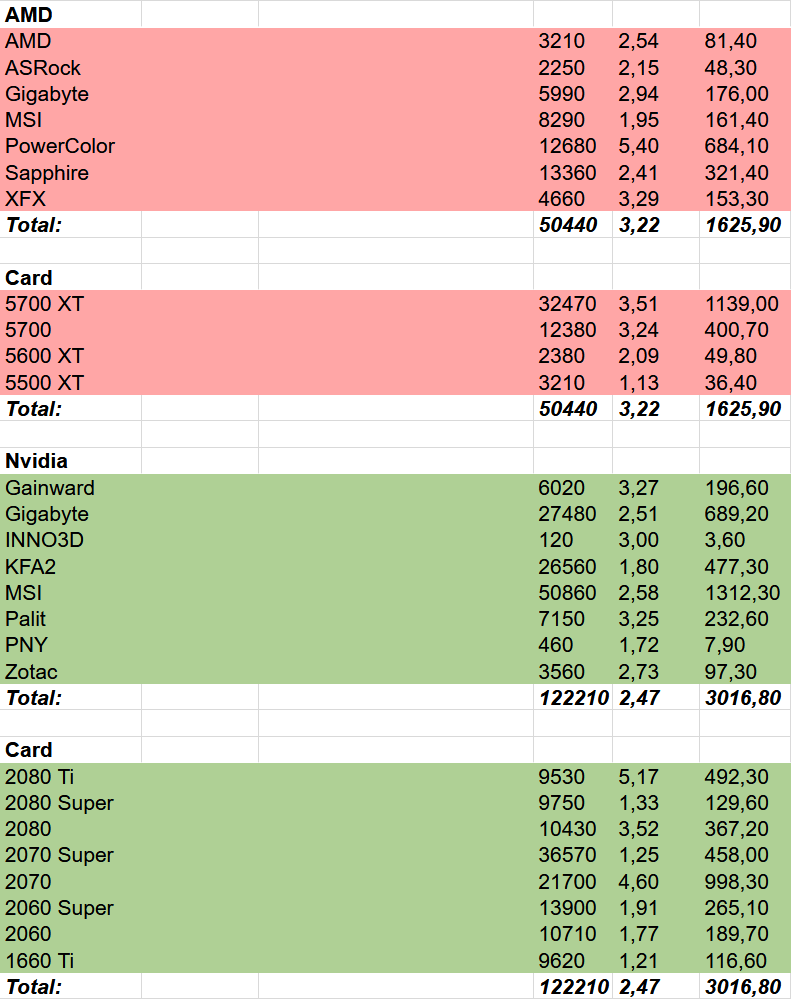
Task: Select the KFA2 row label
Action: click(x=32, y=567)
